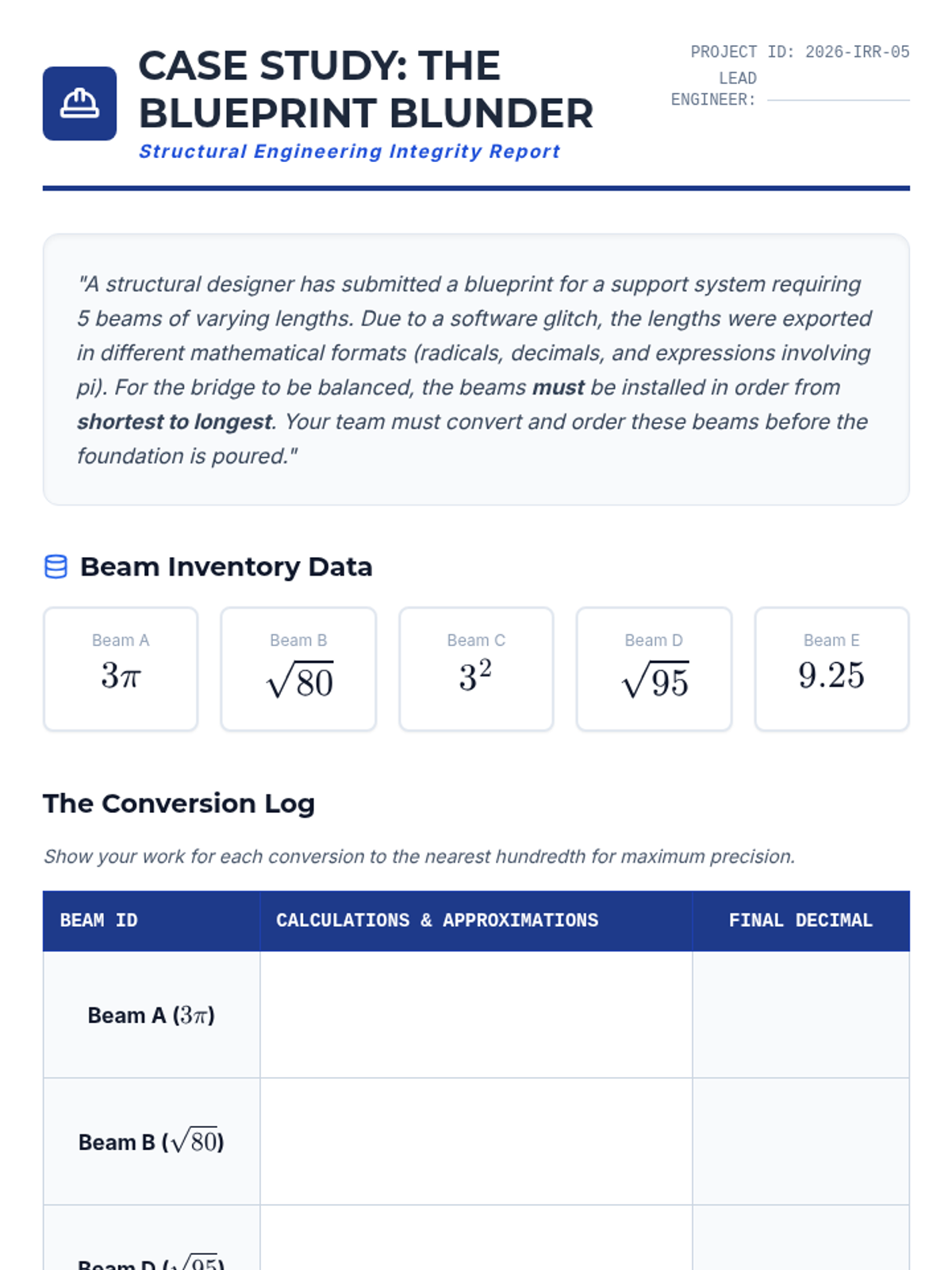Click the Project ID text
Screen dimensions: 952x1270
click(800, 52)
